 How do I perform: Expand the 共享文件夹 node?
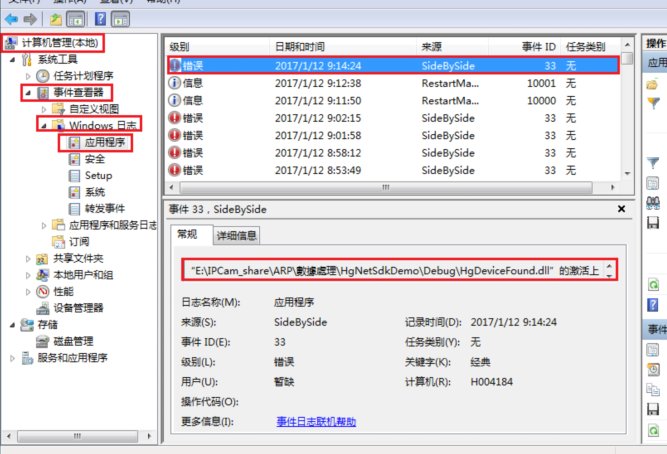coord(28,258)
